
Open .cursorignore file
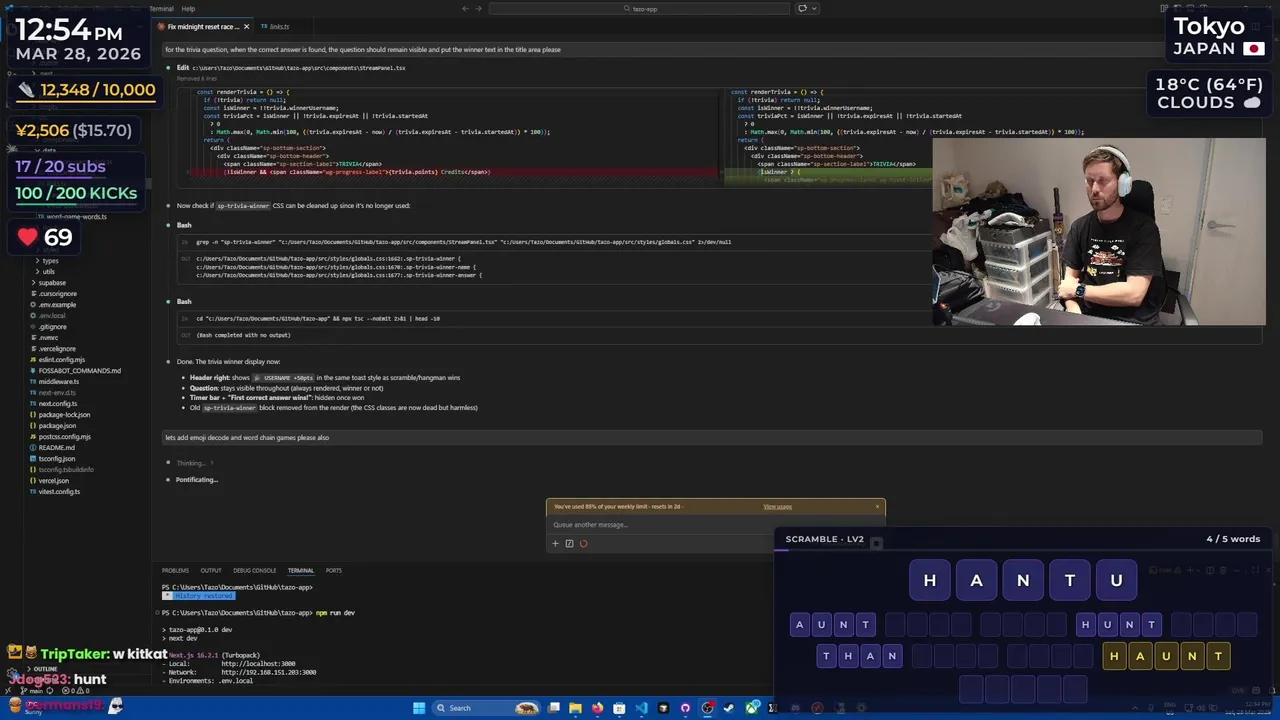pos(58,294)
